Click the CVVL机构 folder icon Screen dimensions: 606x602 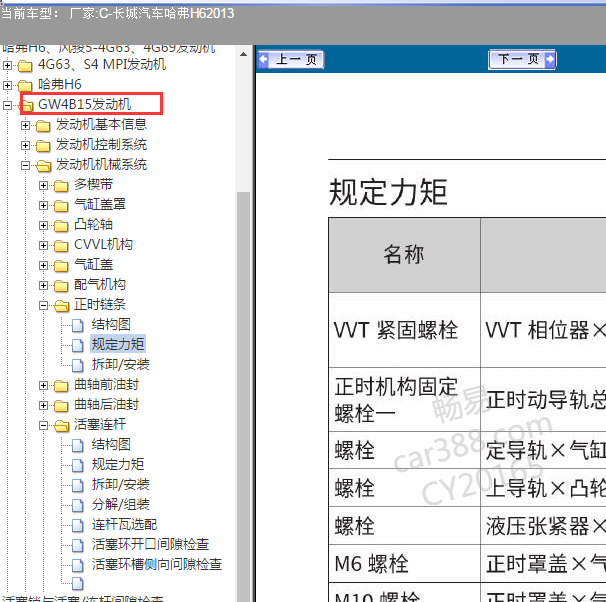tap(61, 246)
